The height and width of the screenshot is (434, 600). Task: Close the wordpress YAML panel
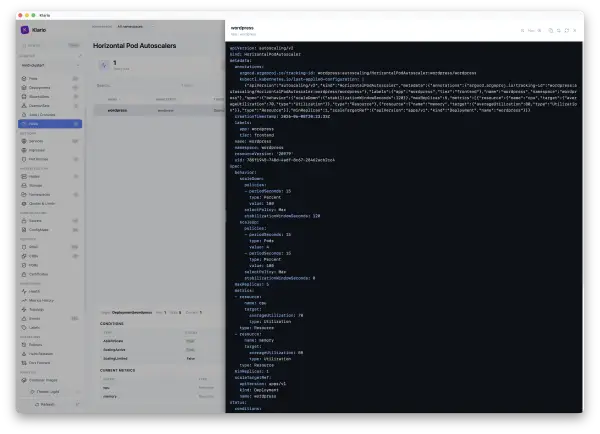[575, 30]
